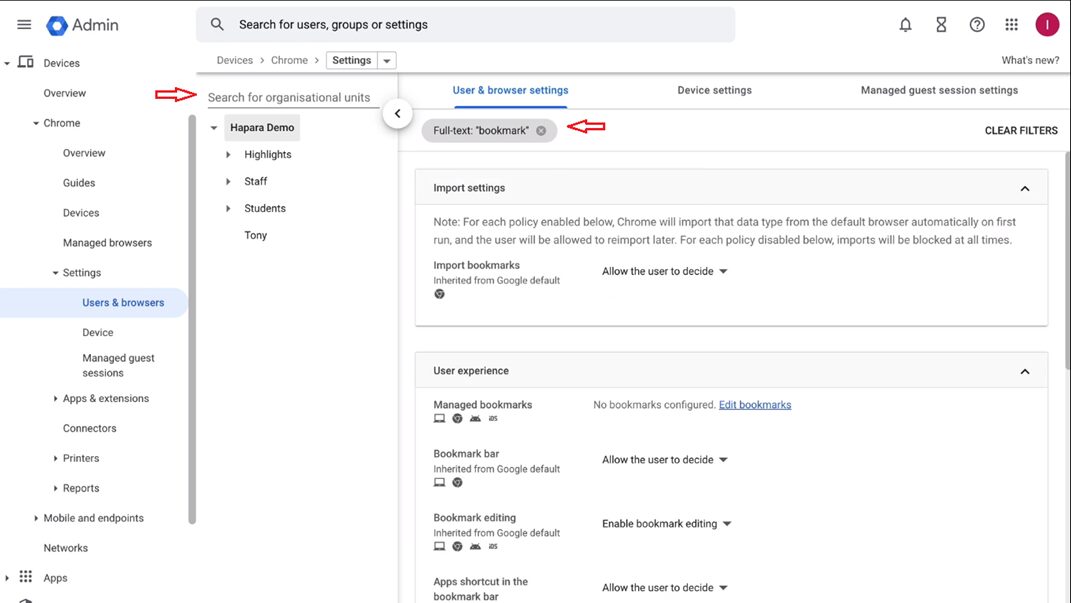Expand the Students org unit
Image resolution: width=1071 pixels, height=603 pixels.
[x=228, y=208]
